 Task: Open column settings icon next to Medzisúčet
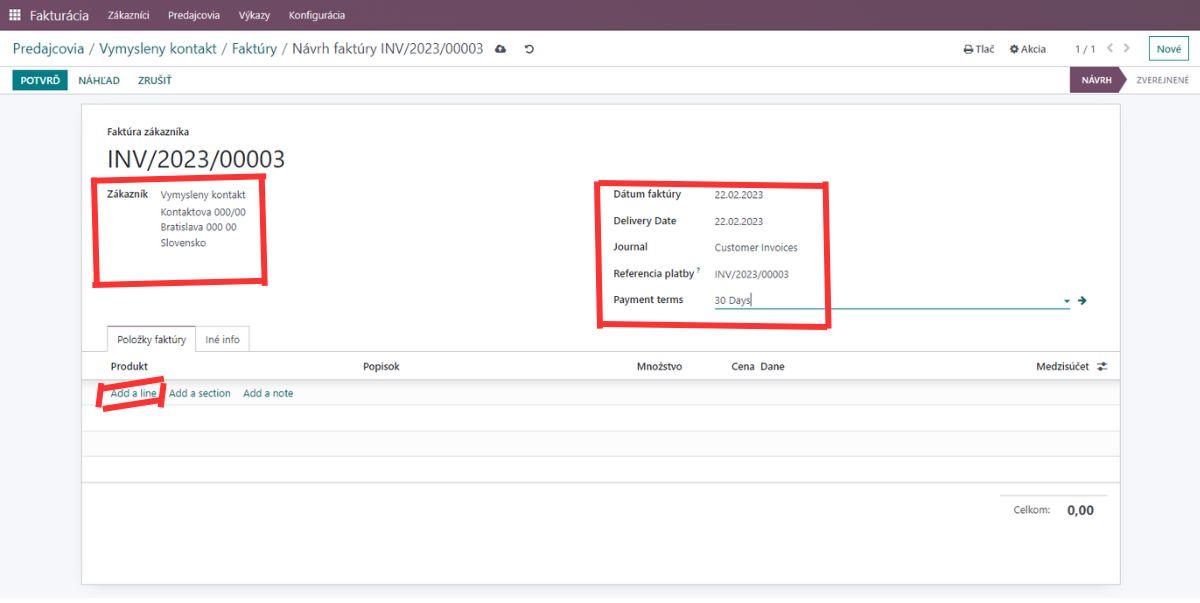click(1102, 367)
